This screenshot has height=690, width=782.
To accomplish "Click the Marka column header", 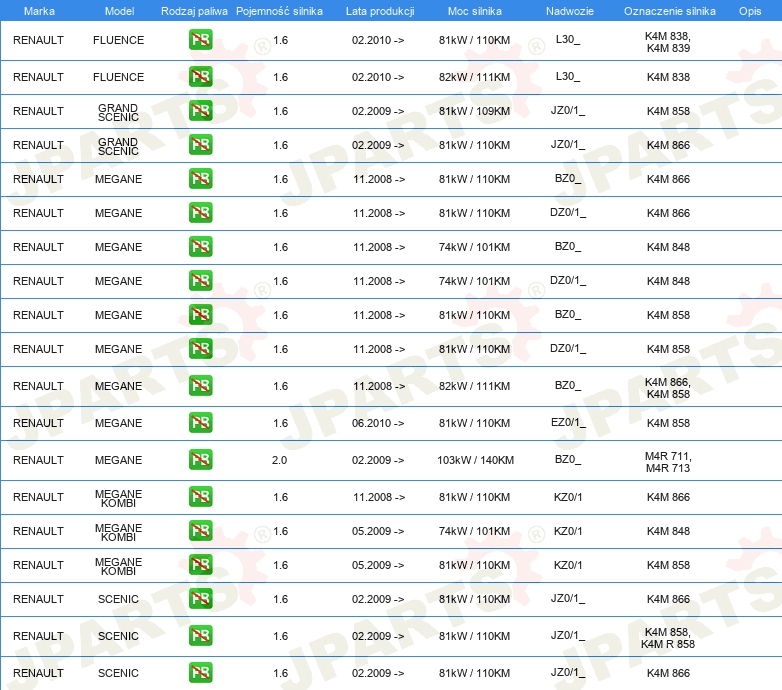I will 38,10.
